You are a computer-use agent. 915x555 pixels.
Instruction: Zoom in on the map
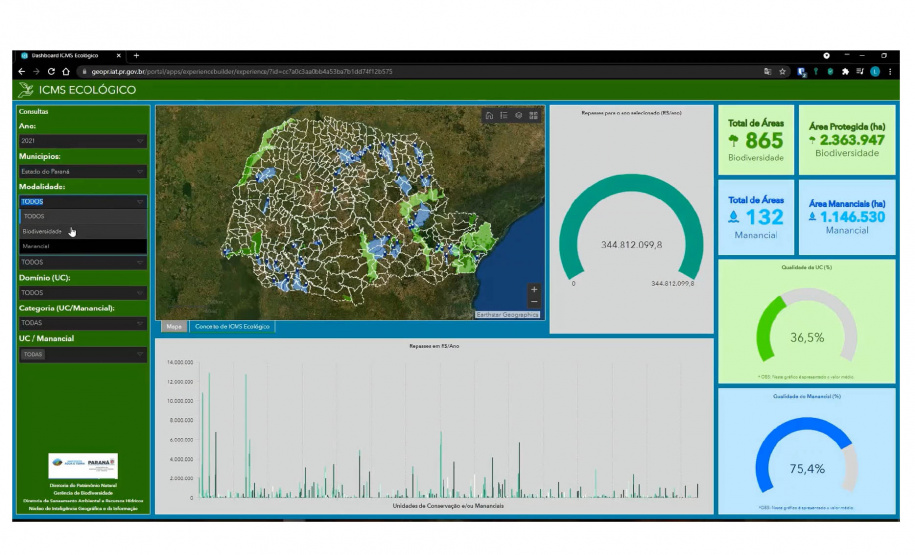(x=534, y=289)
